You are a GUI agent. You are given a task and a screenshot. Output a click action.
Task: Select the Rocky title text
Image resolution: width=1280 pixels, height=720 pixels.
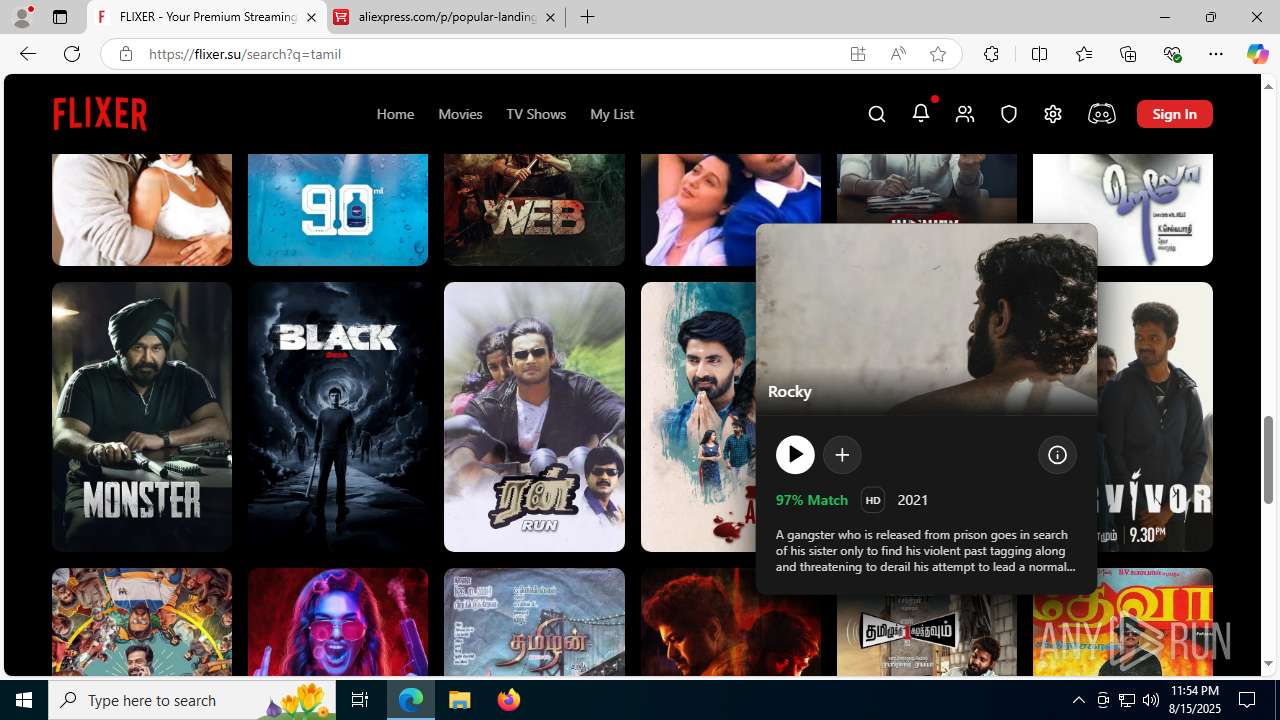pyautogui.click(x=790, y=391)
